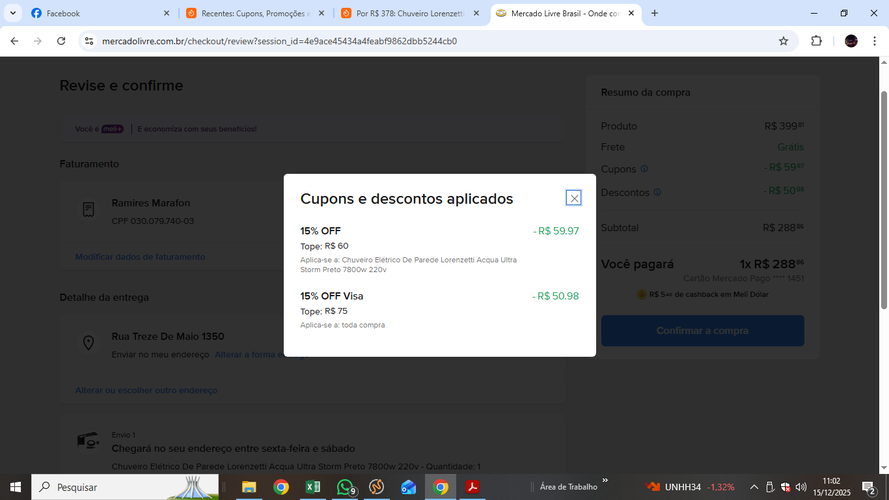
Task: Click the -R$ 50.98 discount amount
Action: pos(556,296)
